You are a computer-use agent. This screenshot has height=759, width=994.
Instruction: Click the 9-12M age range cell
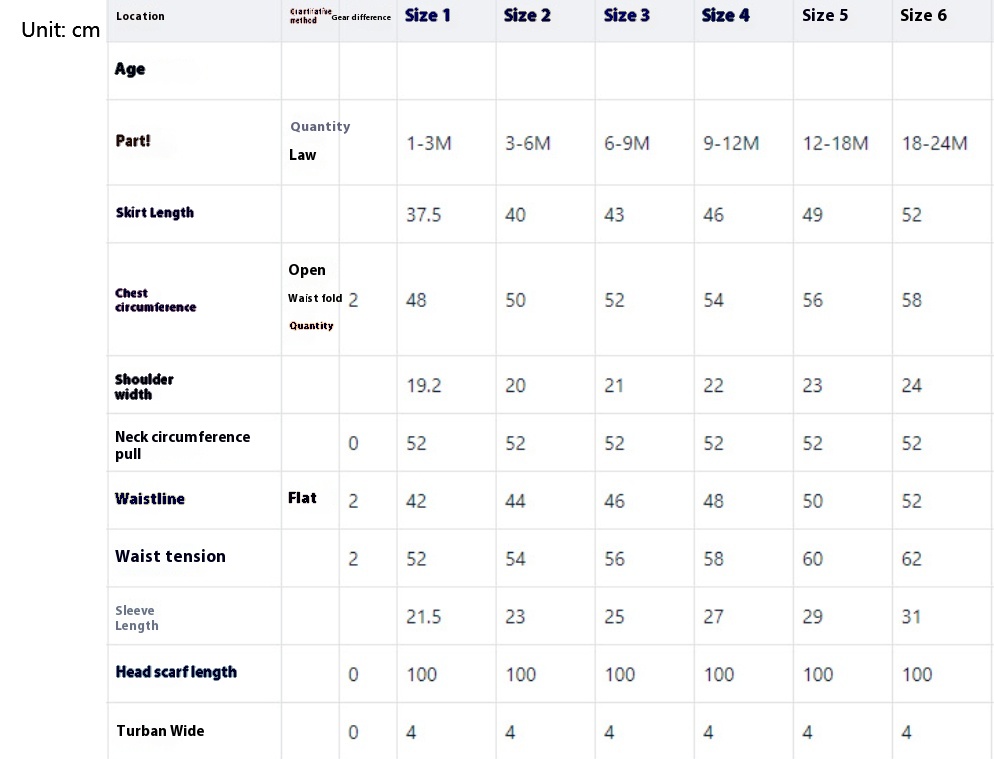tap(731, 143)
